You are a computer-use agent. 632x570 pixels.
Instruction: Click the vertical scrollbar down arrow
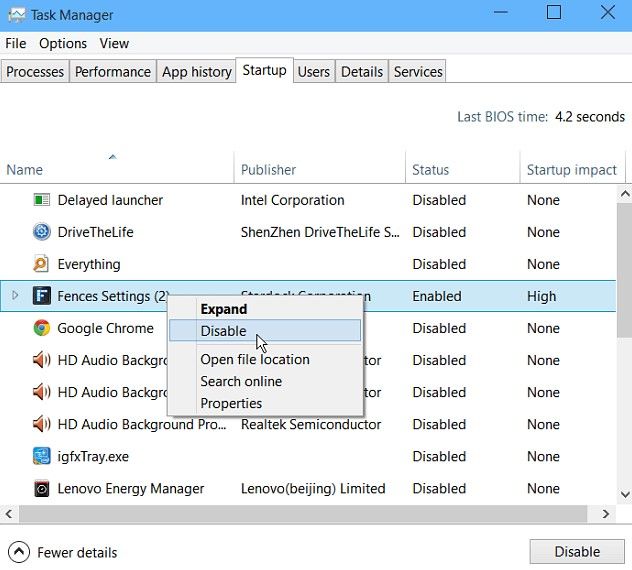click(x=625, y=494)
